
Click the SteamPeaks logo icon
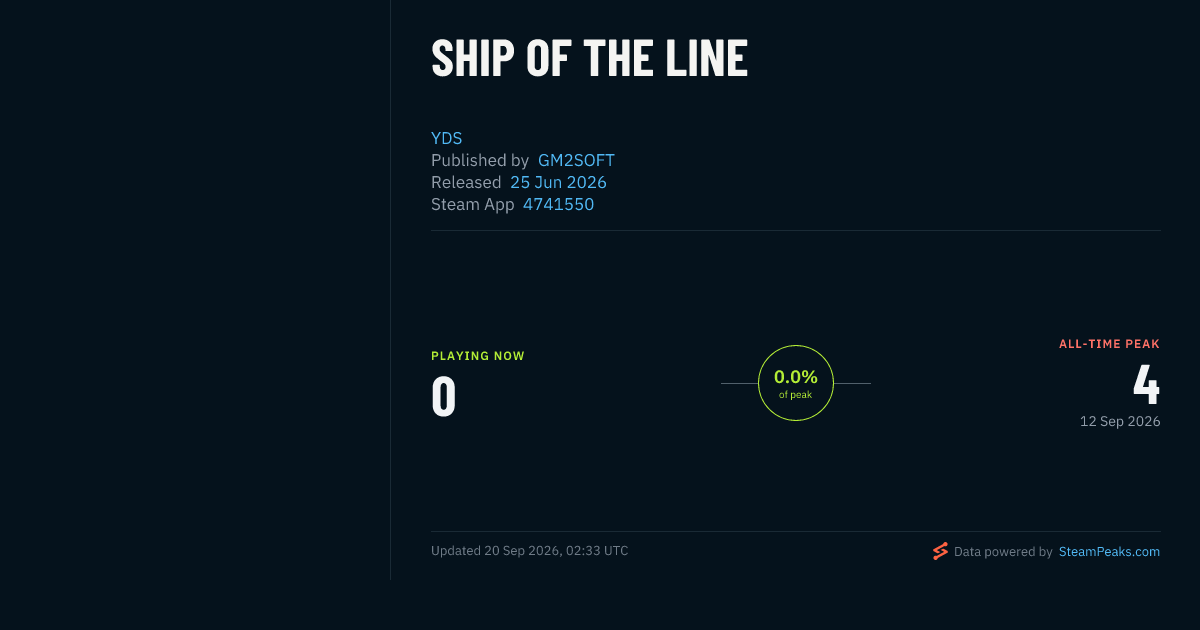[x=940, y=551]
